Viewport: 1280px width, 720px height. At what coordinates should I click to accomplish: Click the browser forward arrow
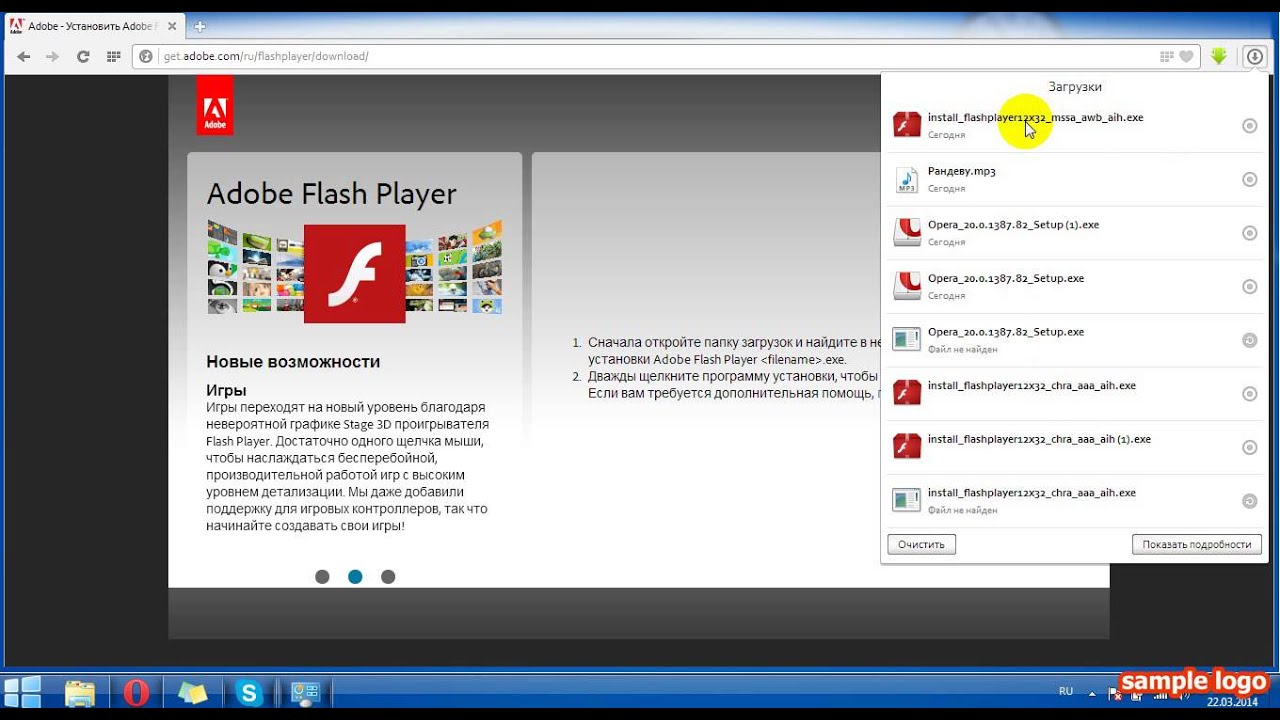tap(52, 56)
